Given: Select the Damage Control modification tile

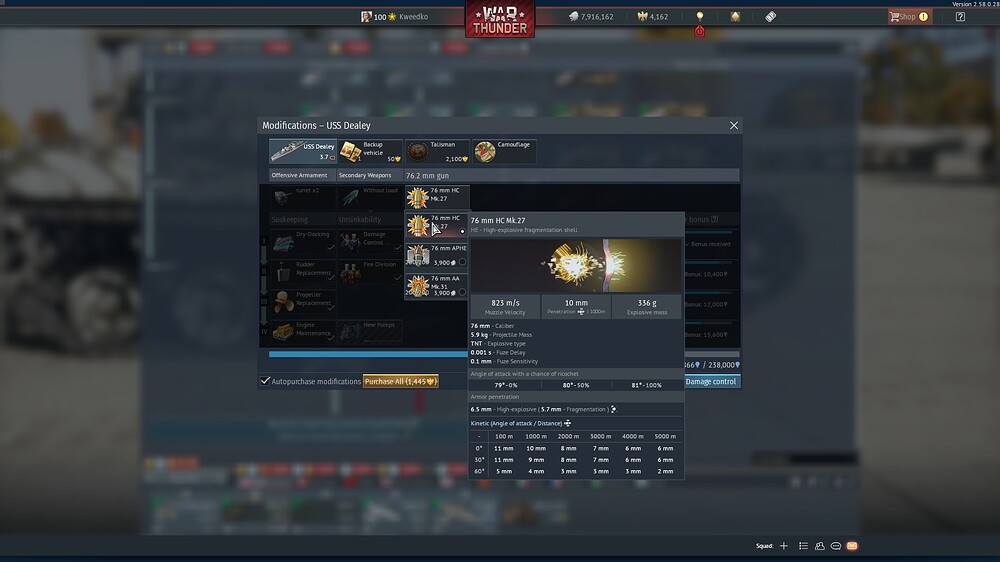Looking at the screenshot, I should [371, 242].
